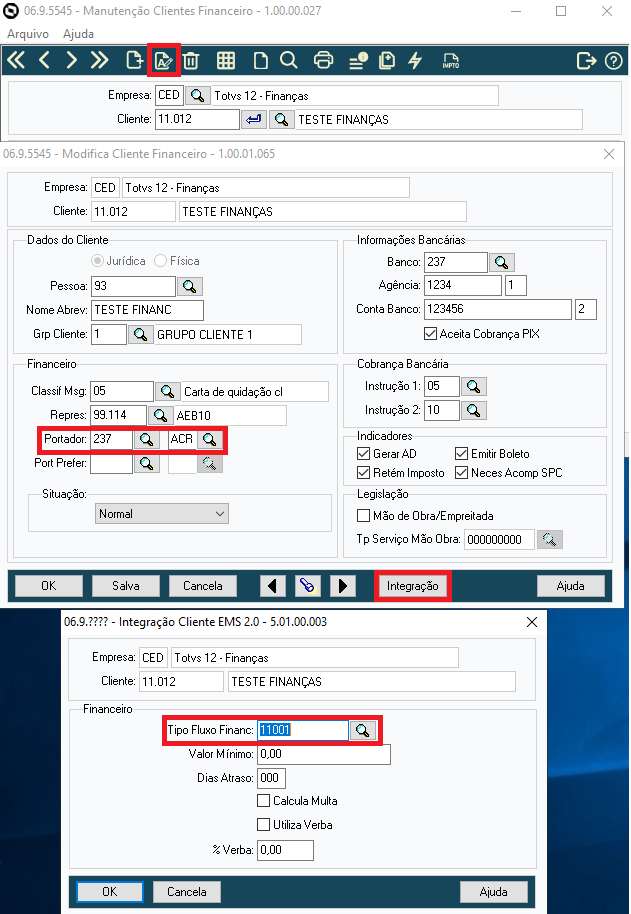Open lookup for Pessoa field
The image size is (631, 914).
[x=189, y=286]
